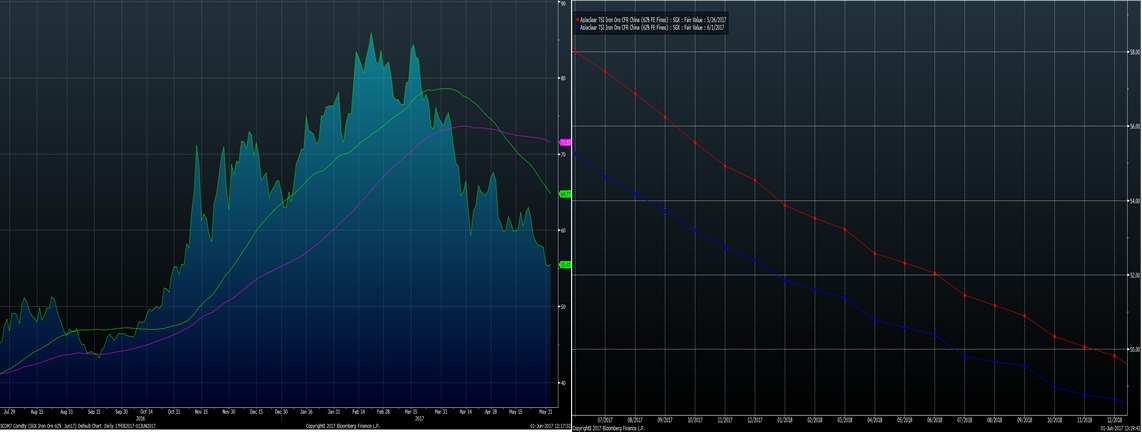Click the upper green moving average price tag
Image resolution: width=1142 pixels, height=433 pixels.
564,194
